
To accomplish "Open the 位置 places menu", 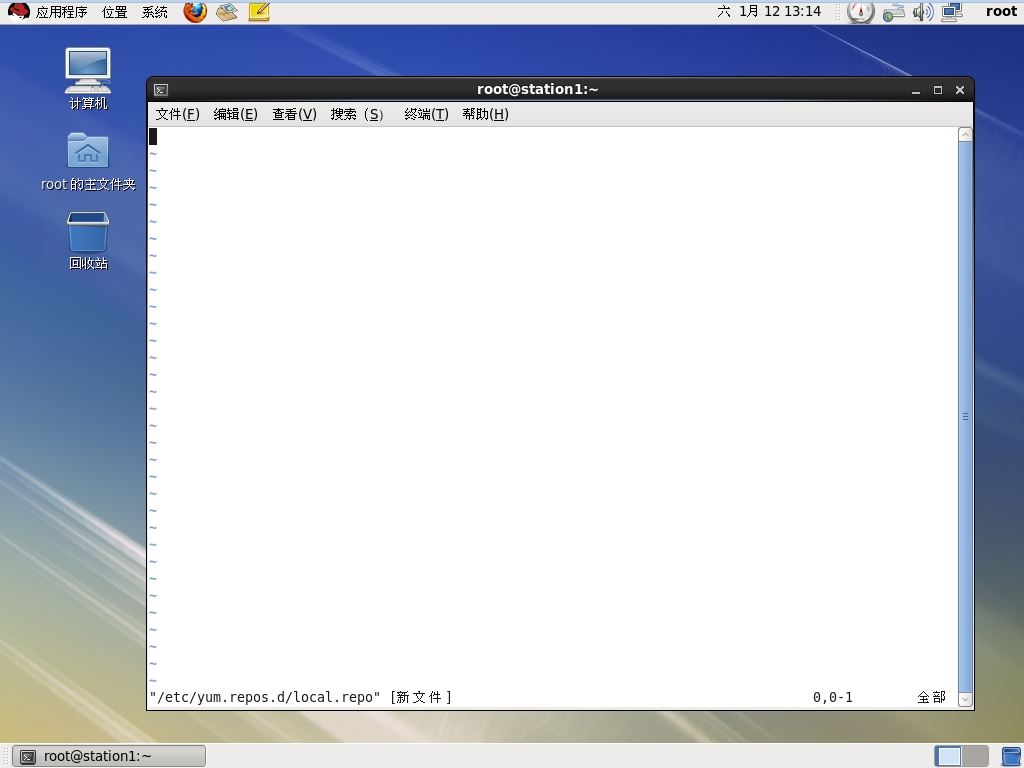I will click(114, 12).
